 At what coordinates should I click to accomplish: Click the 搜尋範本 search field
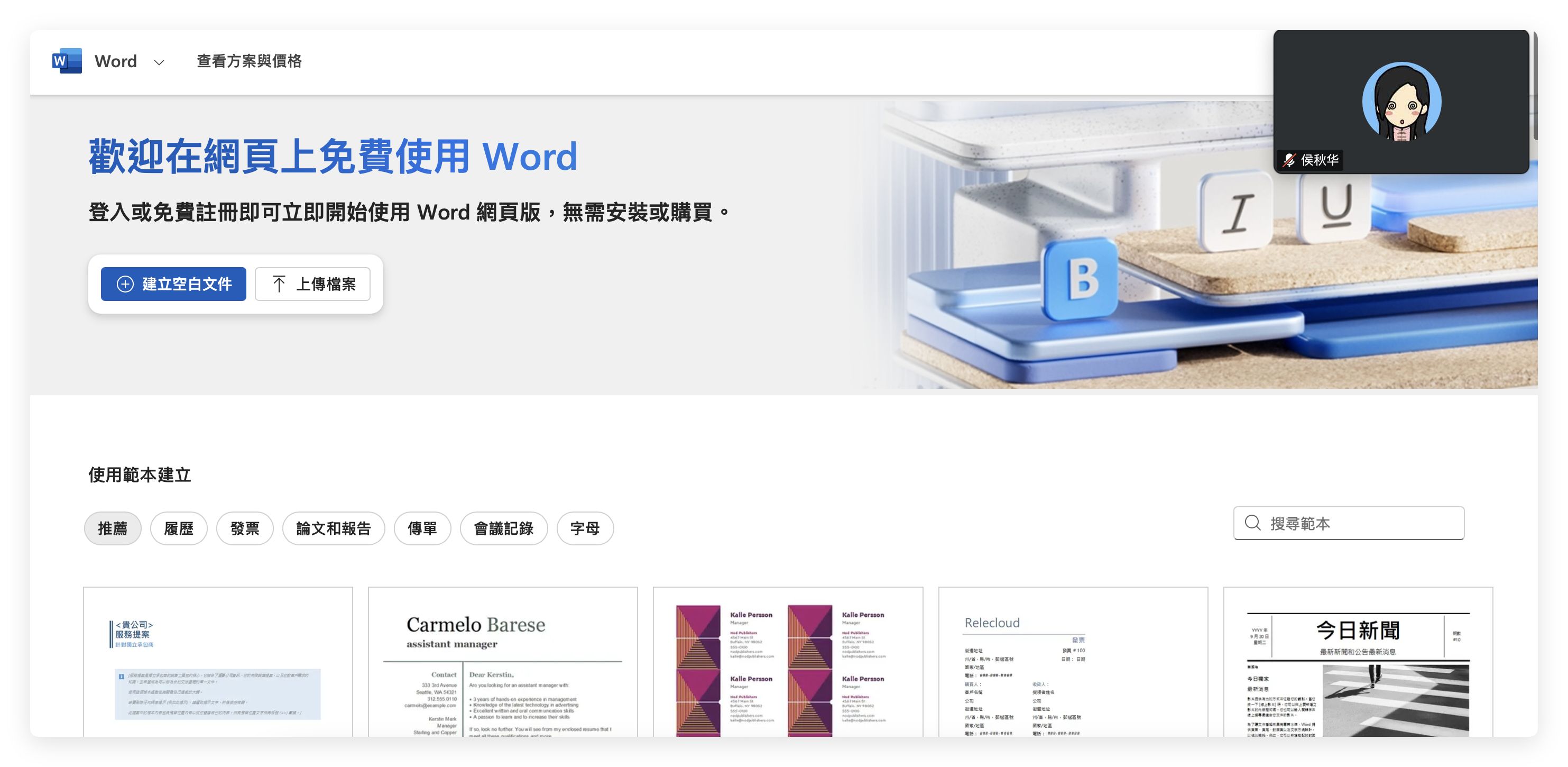tap(1363, 523)
